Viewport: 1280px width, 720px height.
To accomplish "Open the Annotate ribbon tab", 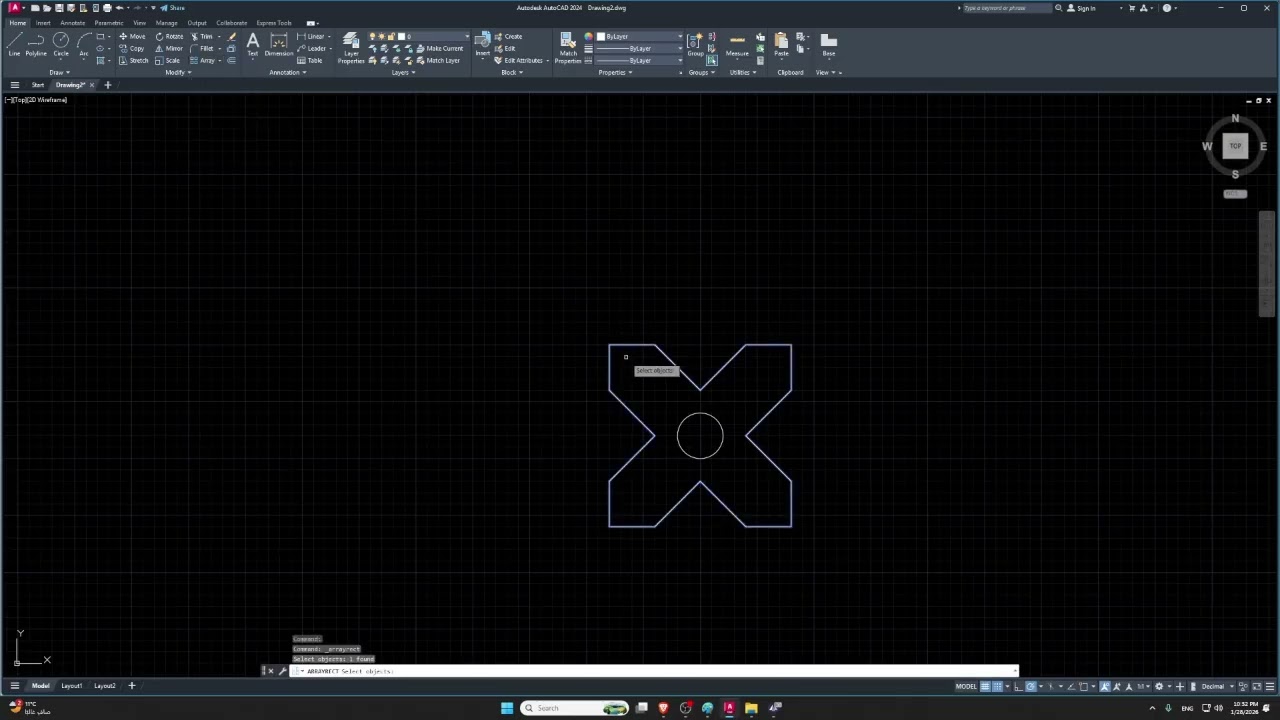I will click(x=72, y=23).
